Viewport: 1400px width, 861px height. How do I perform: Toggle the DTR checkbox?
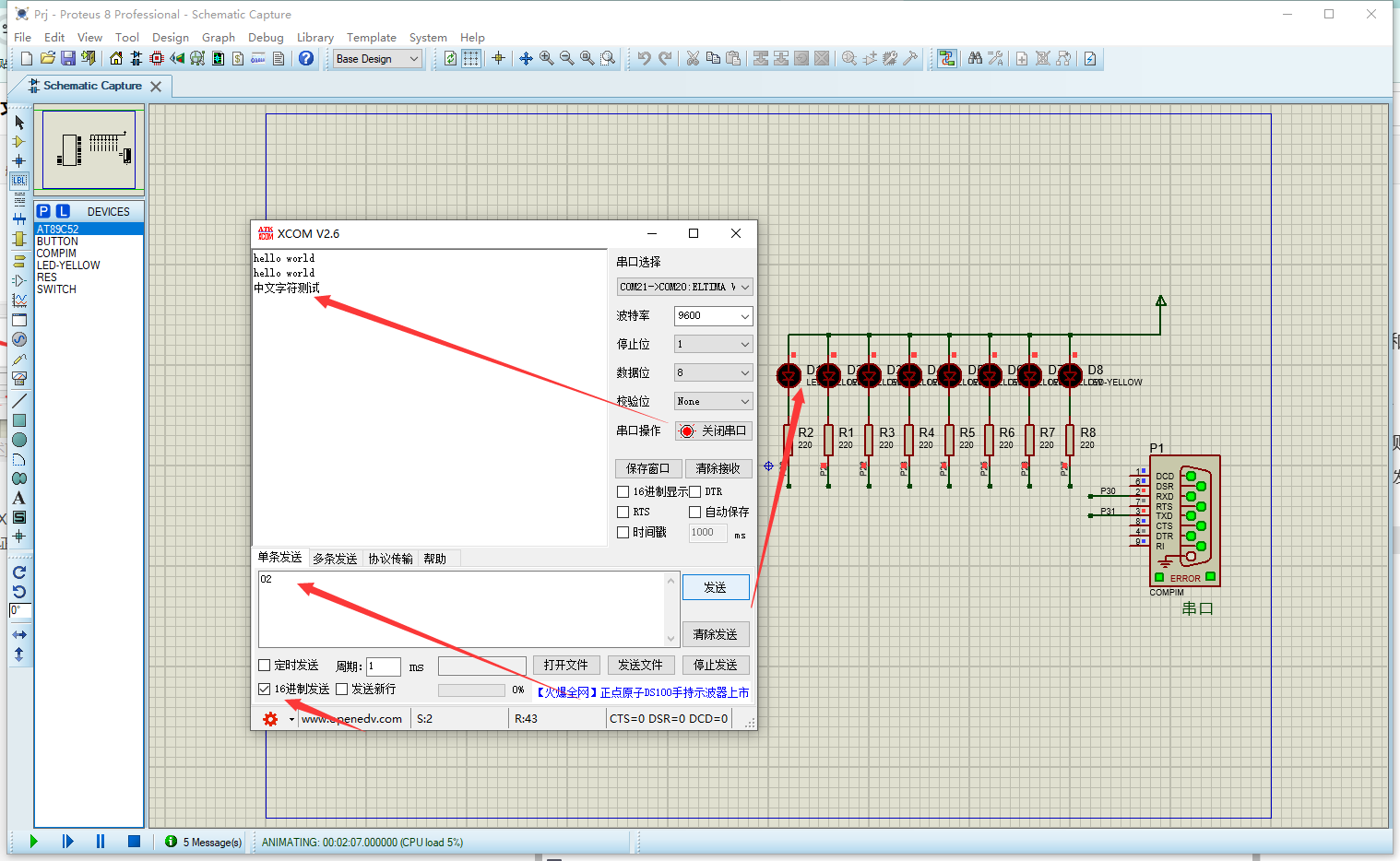[695, 492]
